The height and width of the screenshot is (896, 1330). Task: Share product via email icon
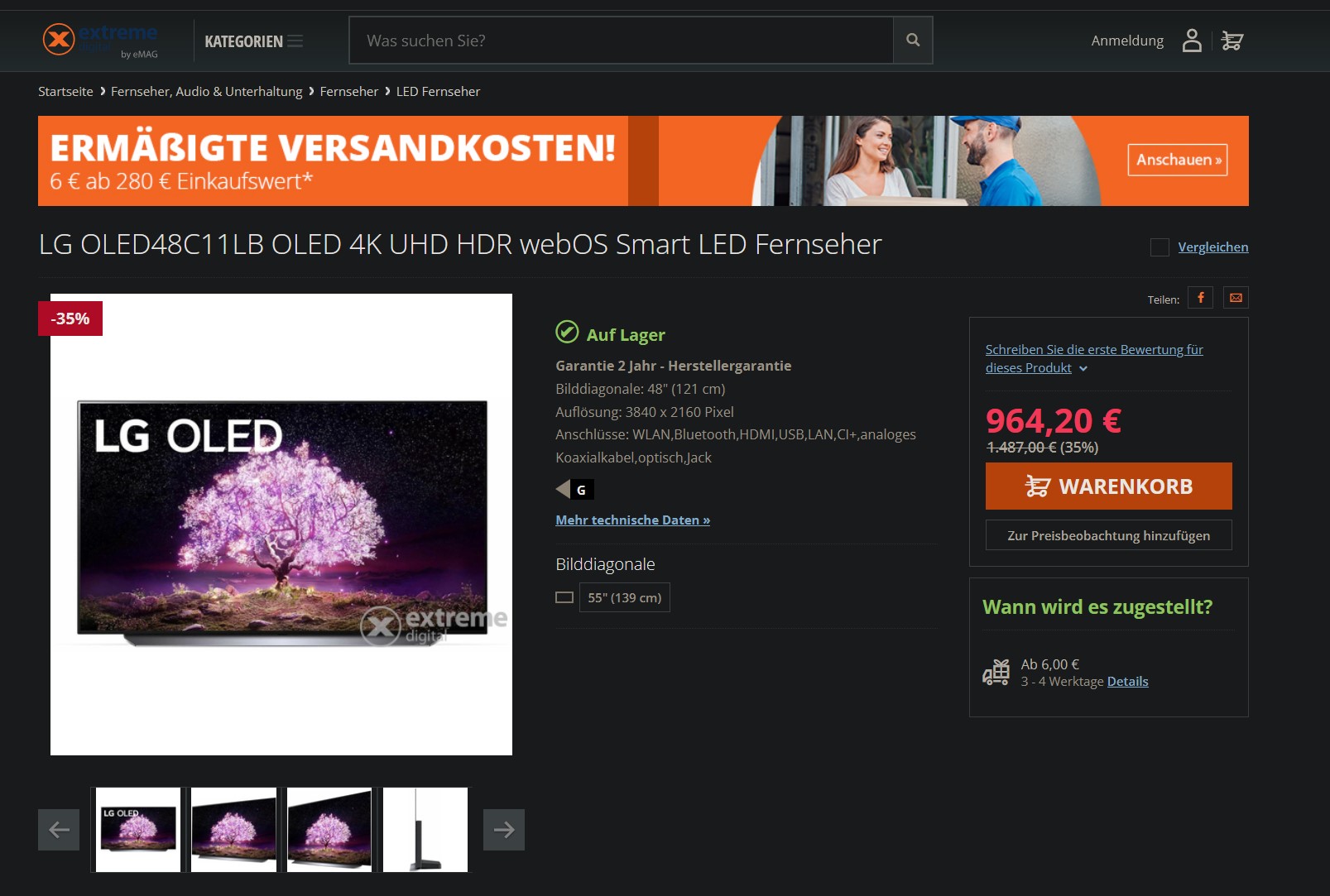[x=1236, y=298]
